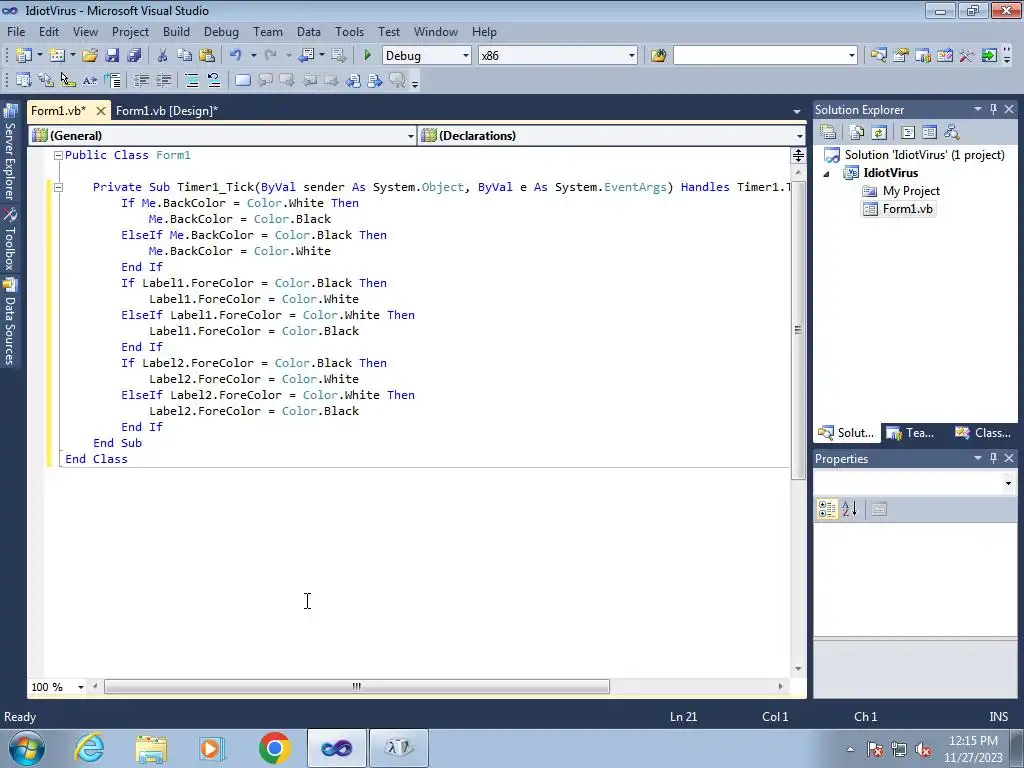Toggle auto-hide pin on Properties panel
The height and width of the screenshot is (768, 1024).
(x=993, y=458)
